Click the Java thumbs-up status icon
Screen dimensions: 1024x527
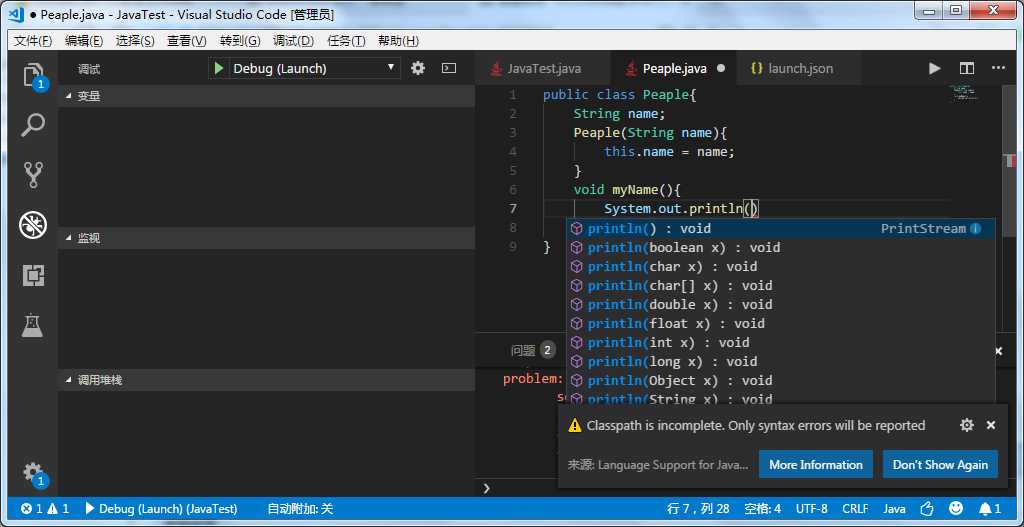pos(926,508)
